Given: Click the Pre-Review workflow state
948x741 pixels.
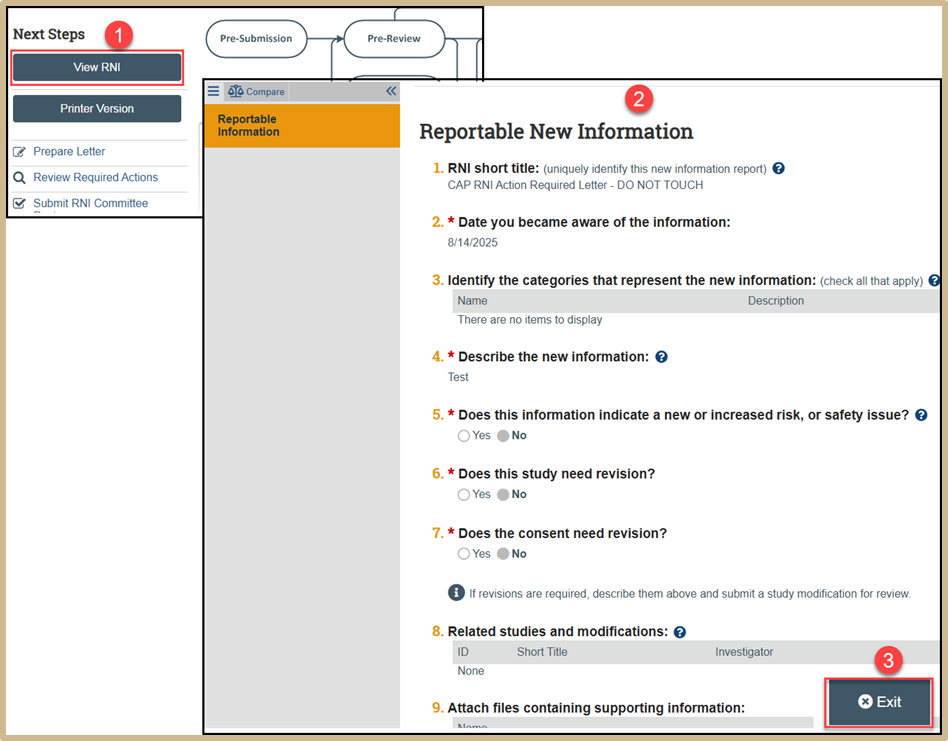Looking at the screenshot, I should (x=393, y=39).
